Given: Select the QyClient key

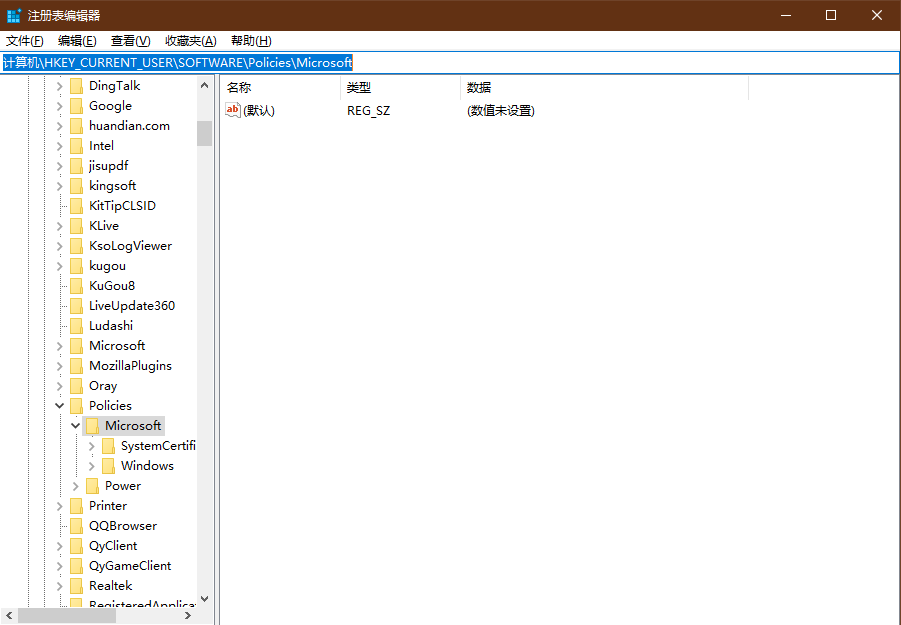Looking at the screenshot, I should [113, 546].
